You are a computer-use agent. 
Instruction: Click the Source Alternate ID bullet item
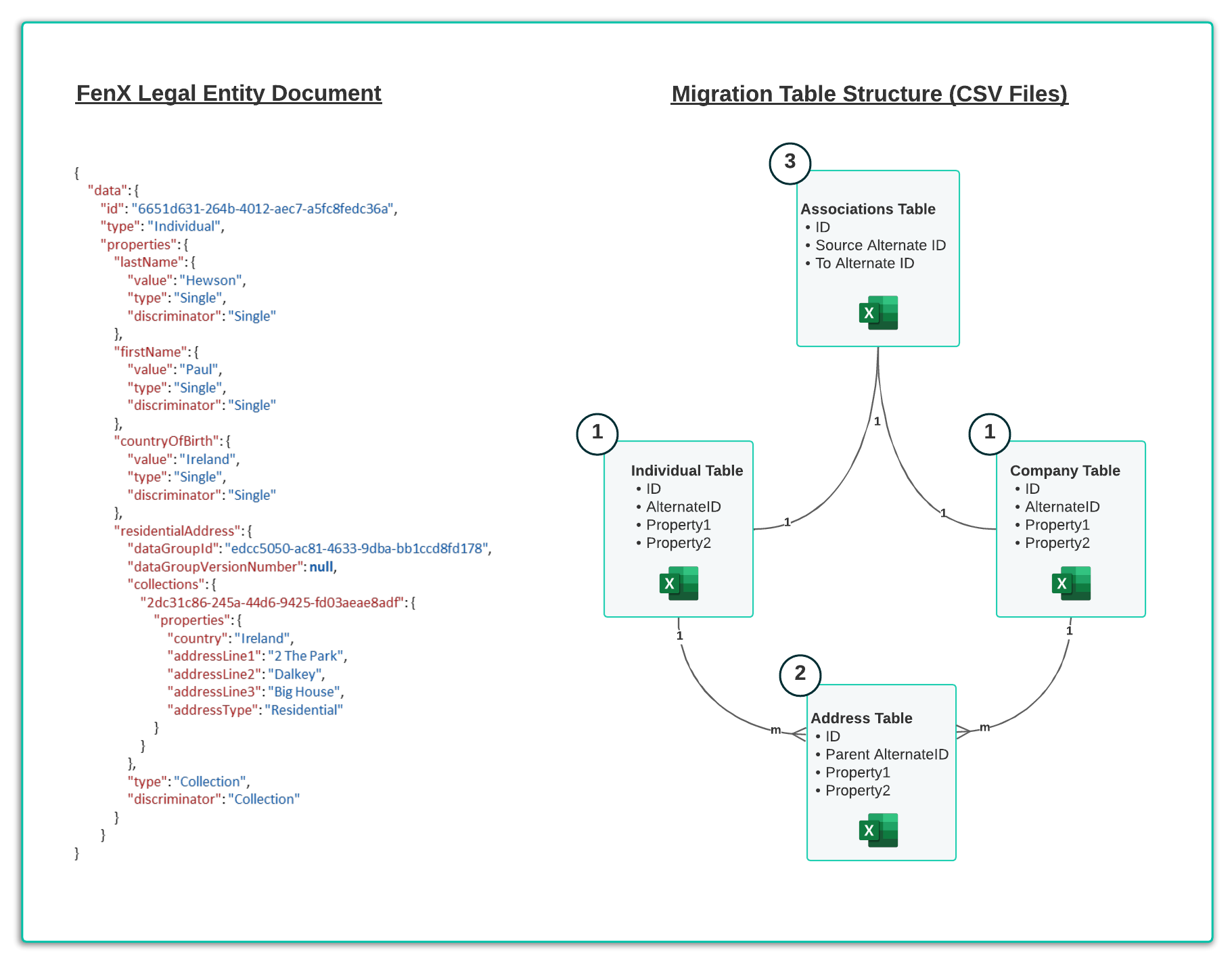(x=880, y=246)
